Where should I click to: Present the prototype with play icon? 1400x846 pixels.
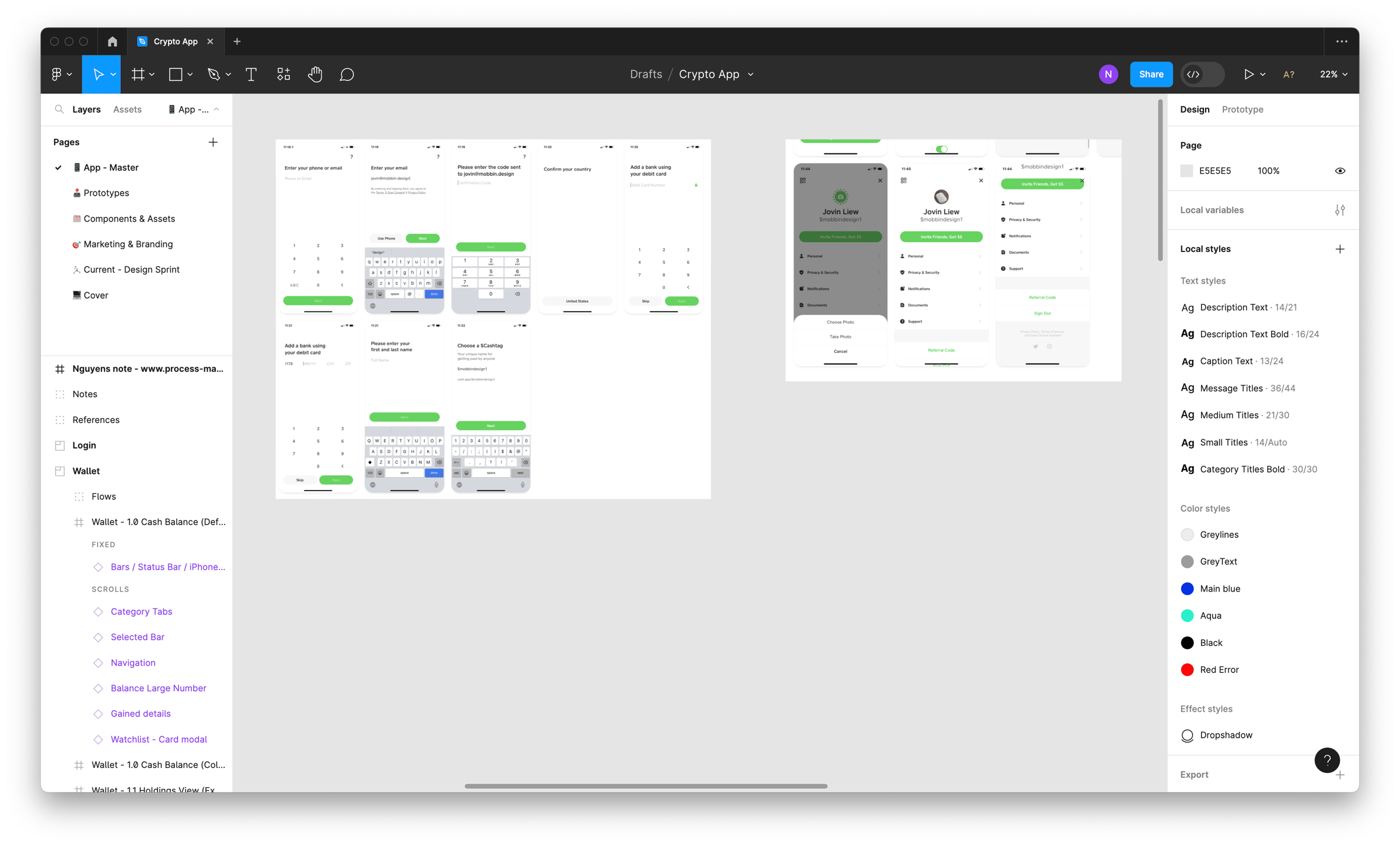click(x=1249, y=74)
